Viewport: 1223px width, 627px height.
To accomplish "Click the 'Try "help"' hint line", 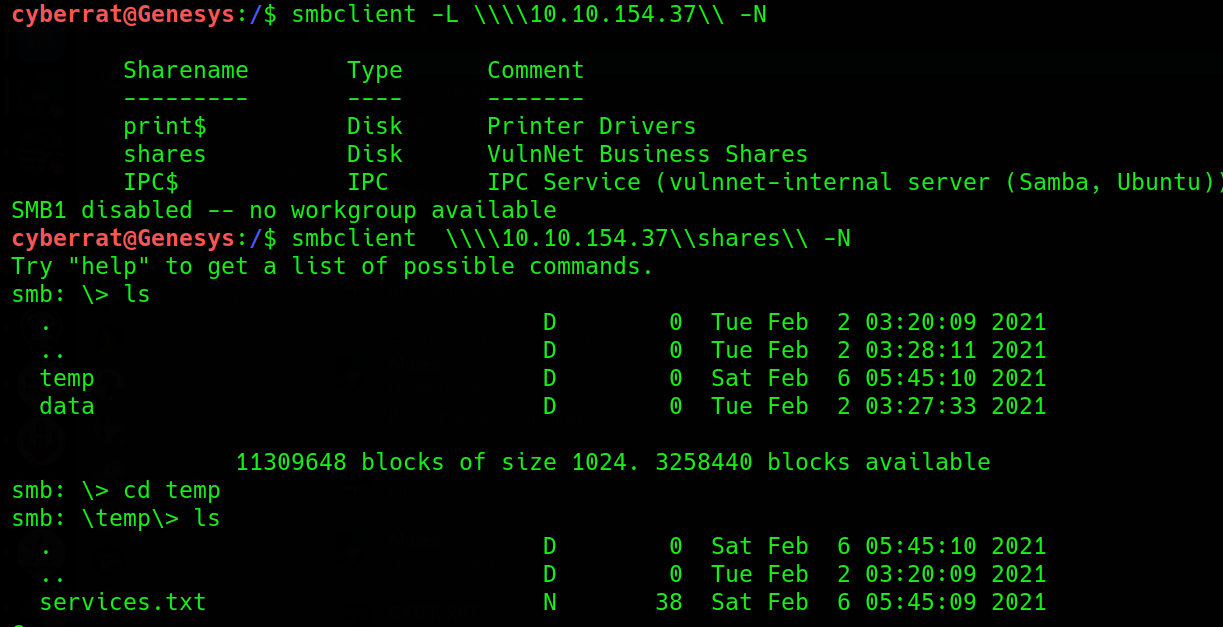I will (333, 267).
